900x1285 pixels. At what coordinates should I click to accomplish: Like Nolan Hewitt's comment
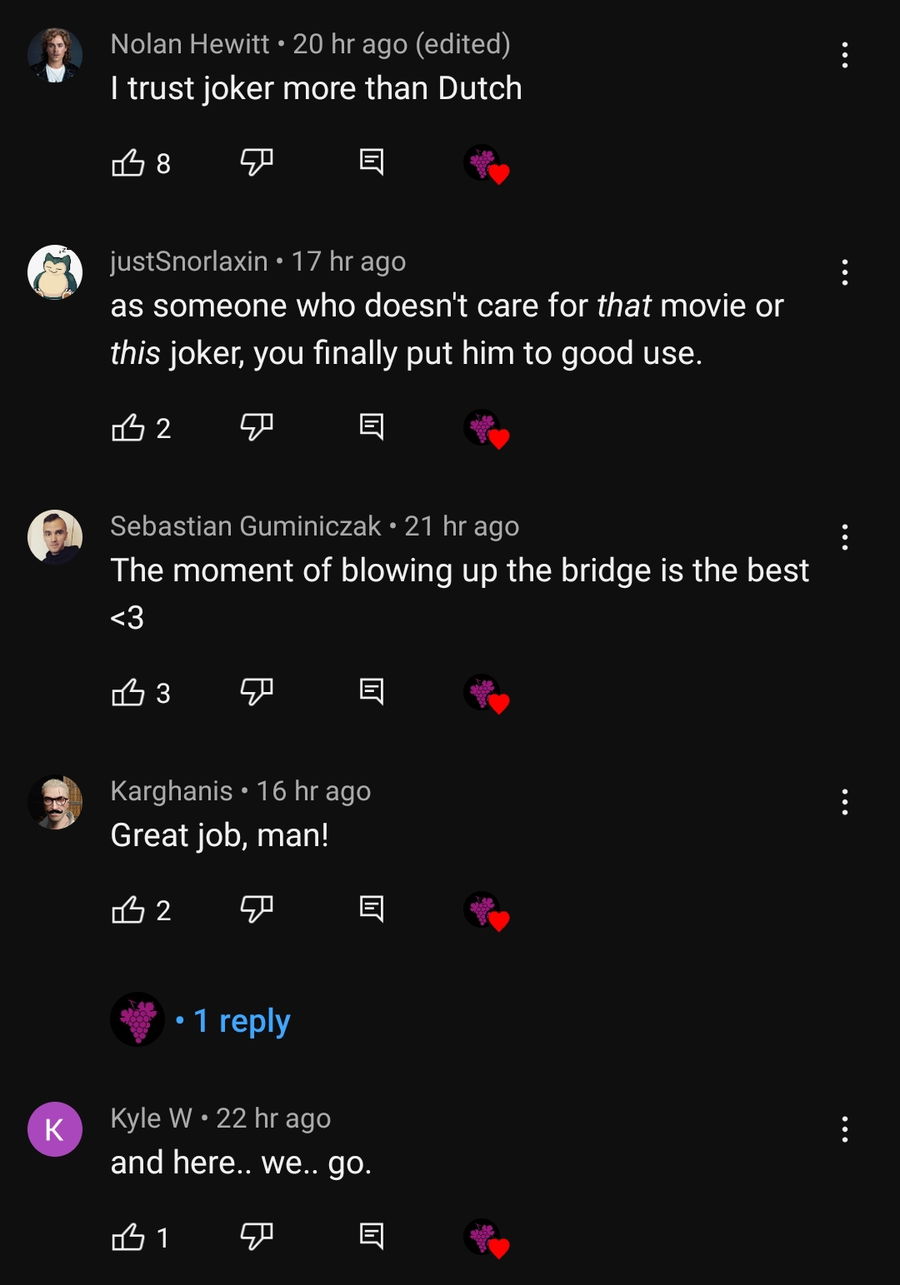pyautogui.click(x=128, y=162)
